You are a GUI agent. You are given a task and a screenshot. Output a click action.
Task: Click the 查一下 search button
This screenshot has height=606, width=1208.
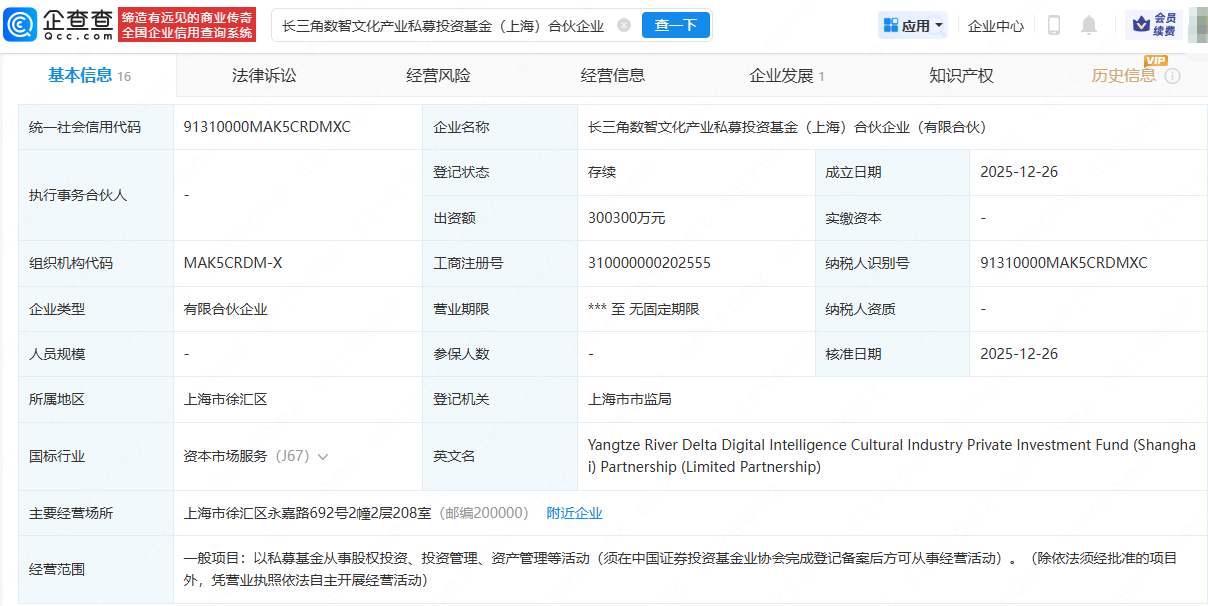676,25
